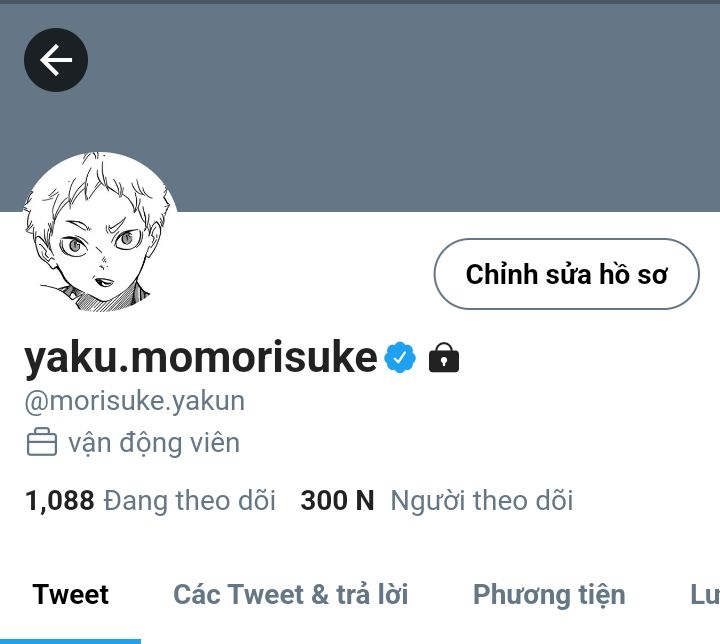720x644 pixels.
Task: Click the briefcase icon beside vận động viên
Action: pos(42,442)
